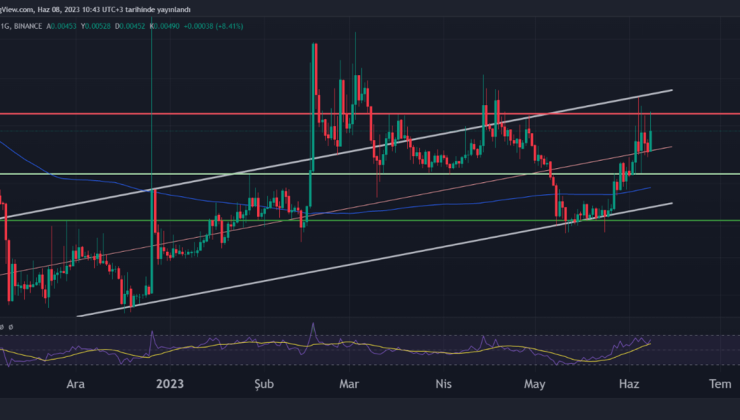Select the low value 0.00452
Image resolution: width=740 pixels, height=420 pixels.
click(133, 26)
